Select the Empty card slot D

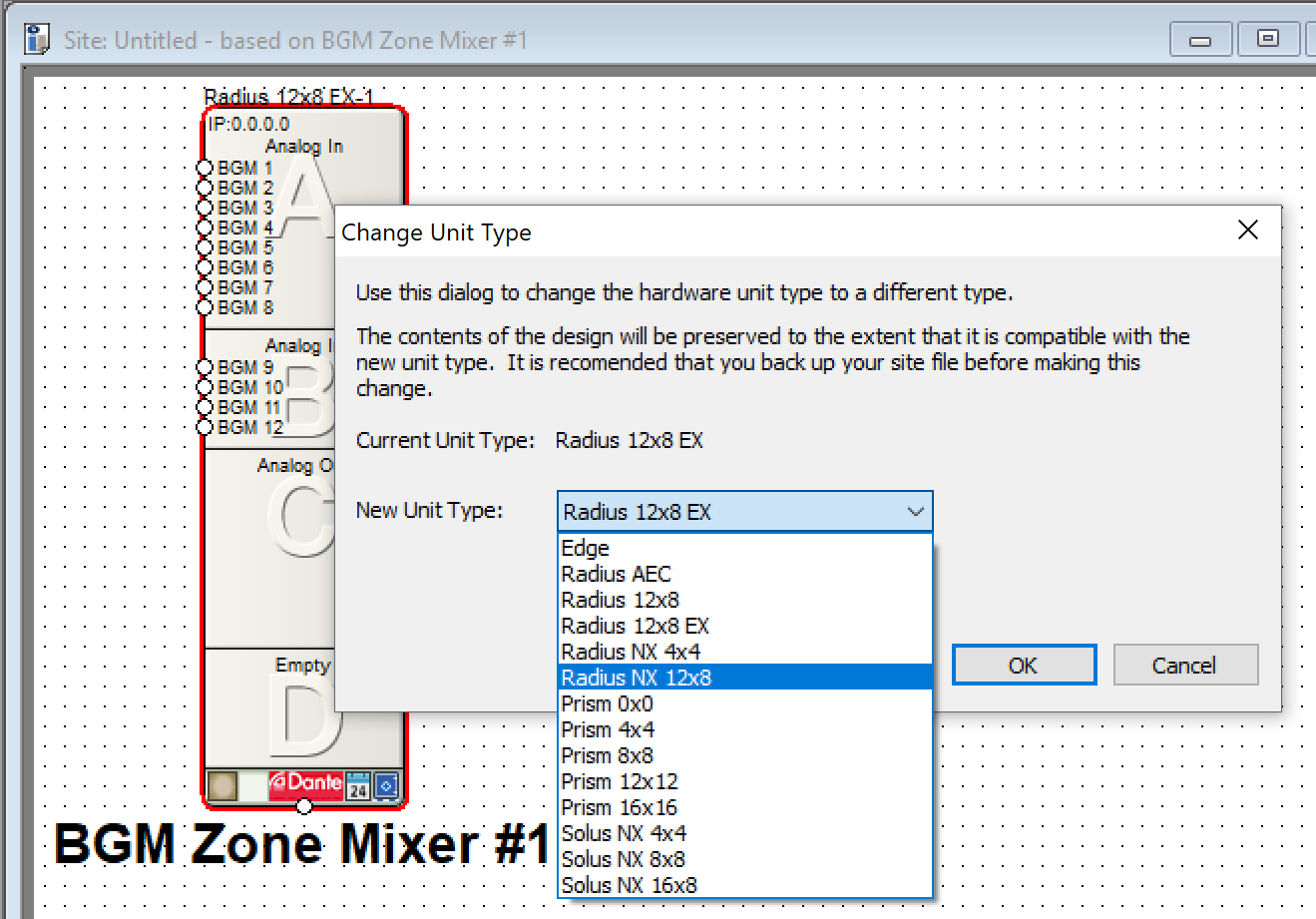tap(270, 710)
